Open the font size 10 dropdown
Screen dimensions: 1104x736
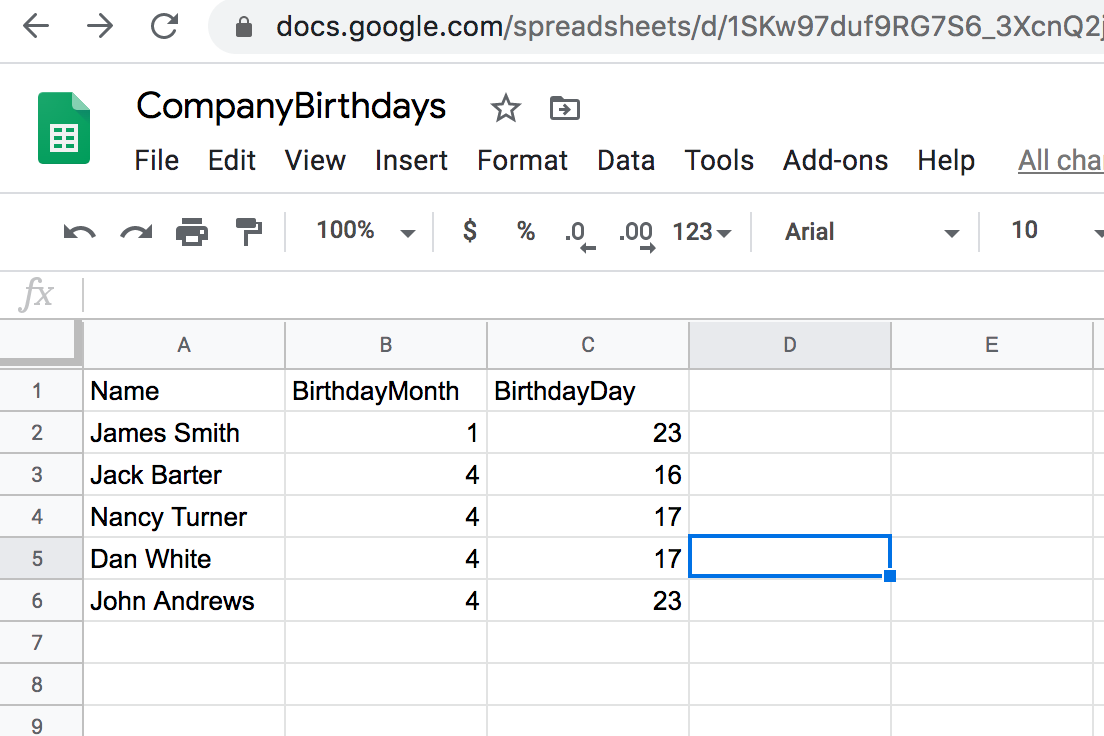(x=1056, y=231)
